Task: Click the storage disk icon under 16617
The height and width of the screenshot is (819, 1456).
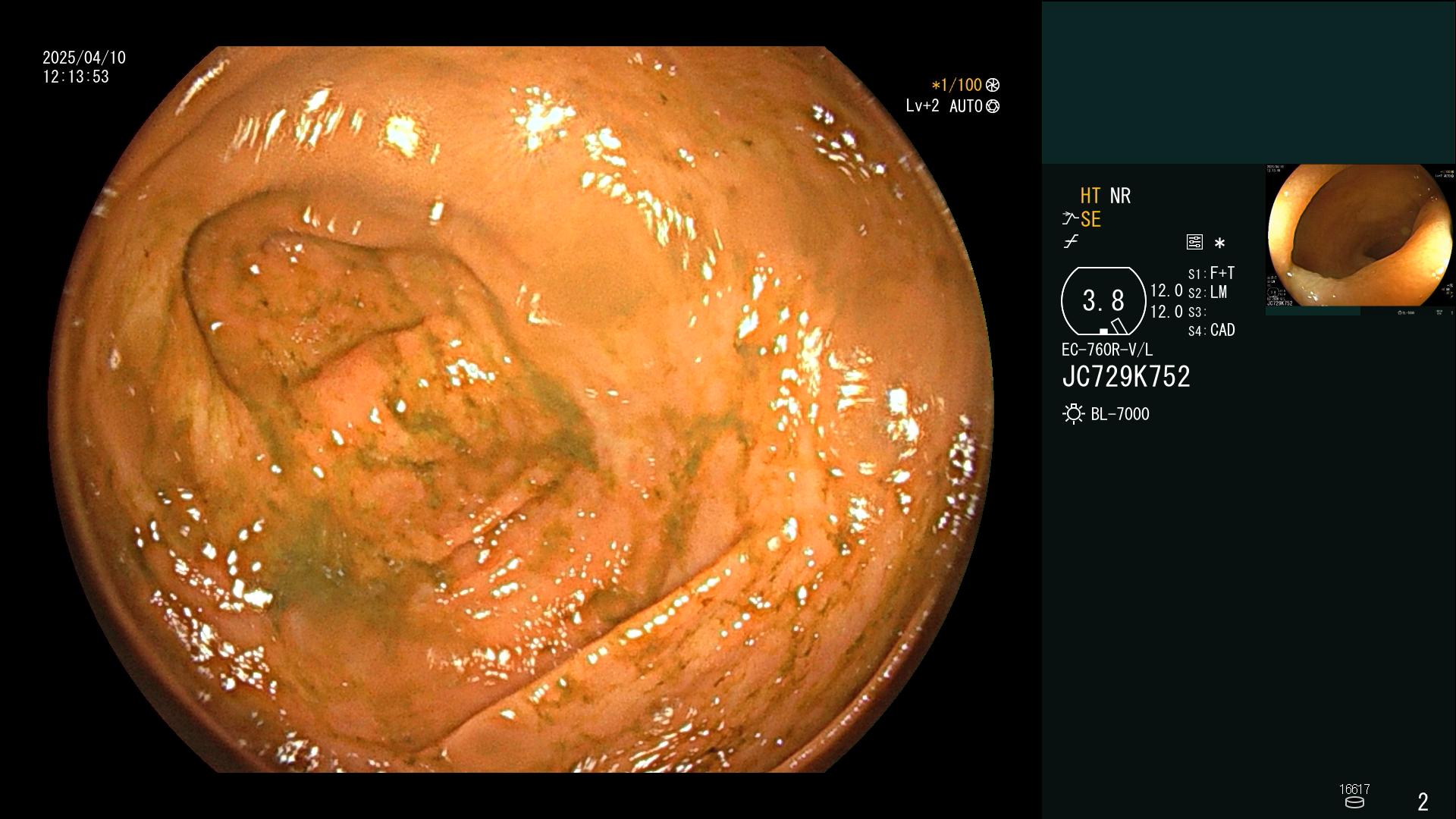Action: point(1354,802)
